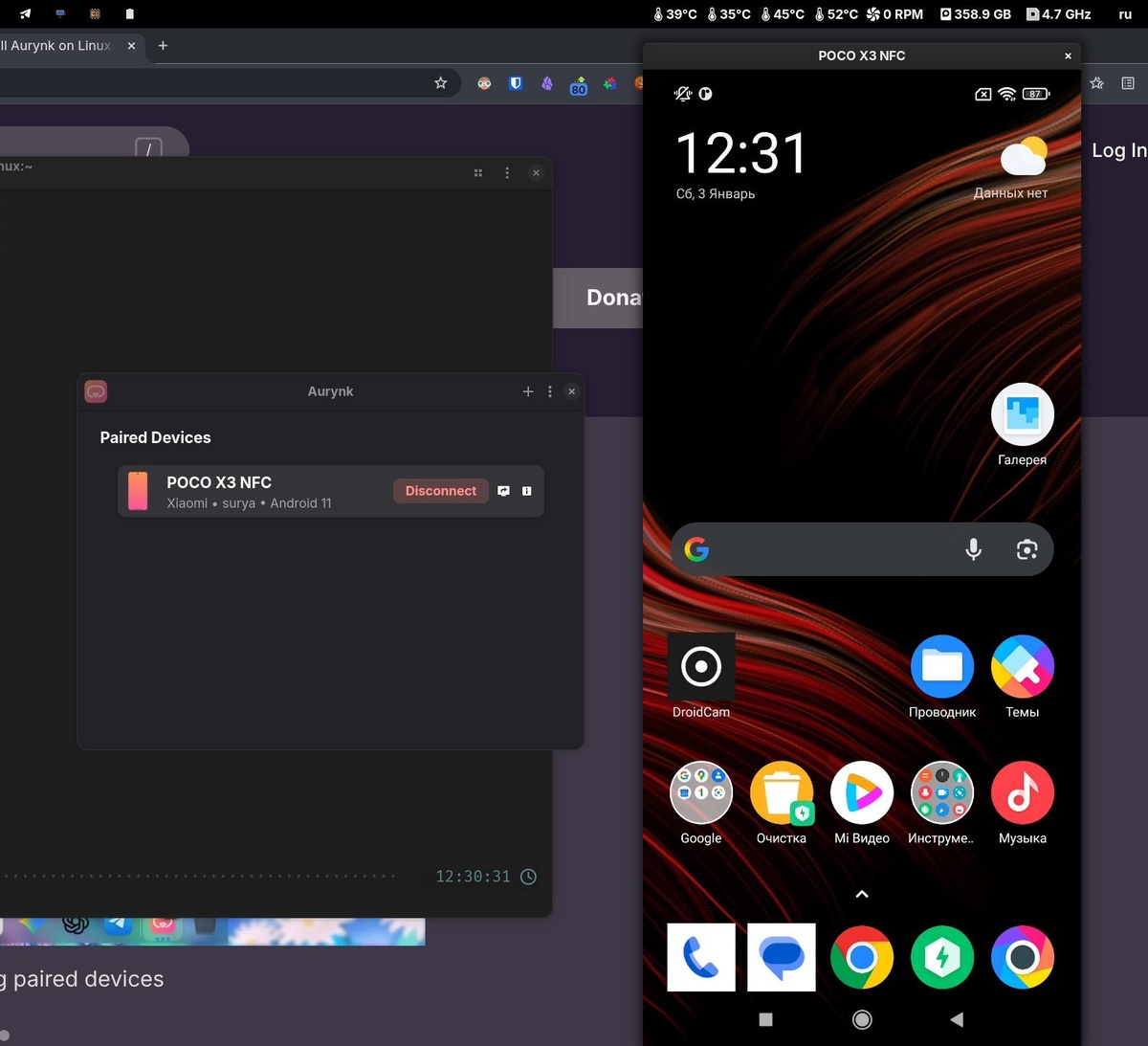Tap the phone battery status indicator

point(1036,94)
